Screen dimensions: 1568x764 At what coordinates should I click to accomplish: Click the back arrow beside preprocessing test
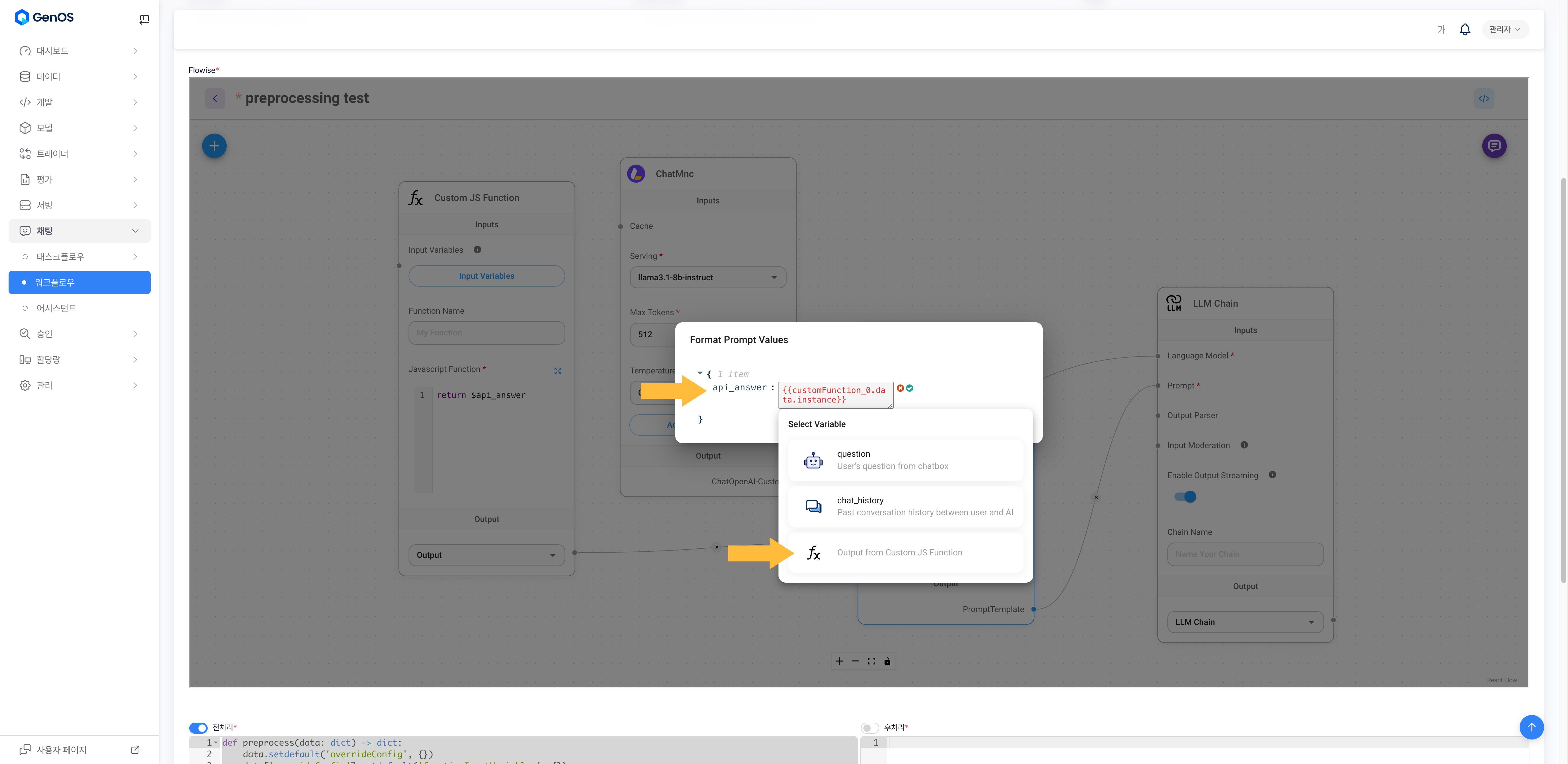(x=215, y=99)
